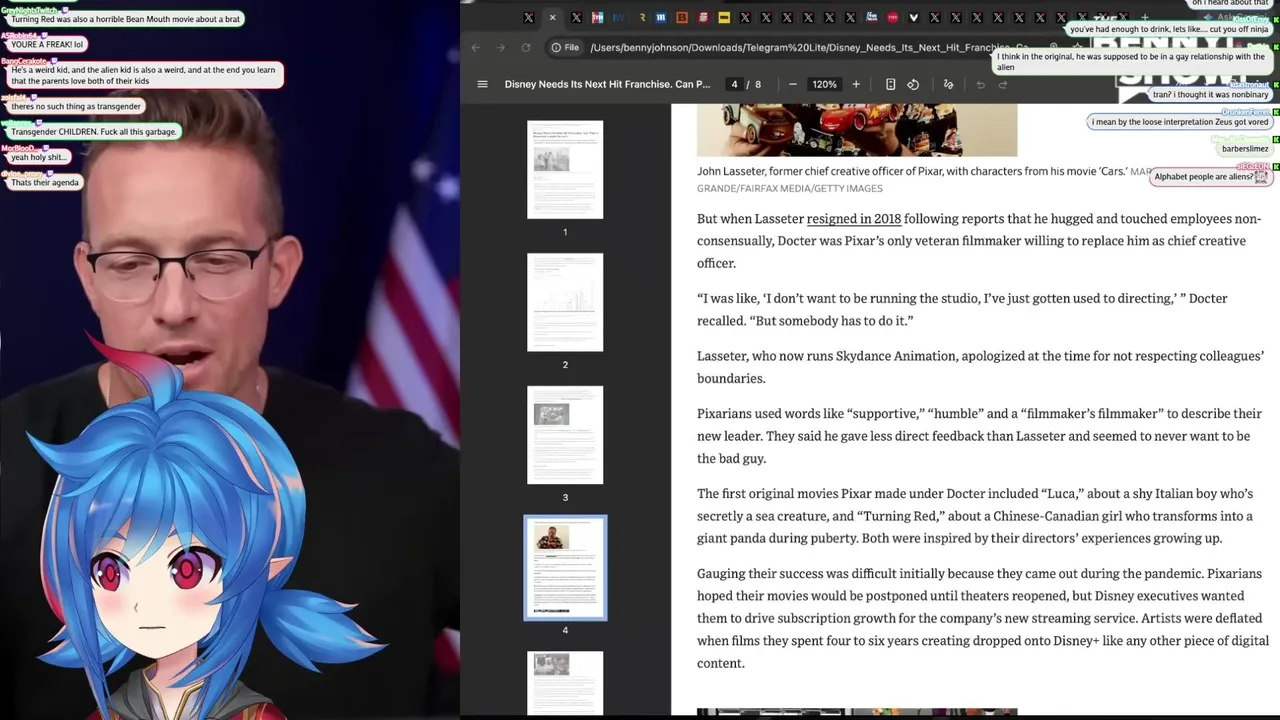The image size is (1280, 720).
Task: Open the PDF viewer sidebar menu icon
Action: coord(482,84)
